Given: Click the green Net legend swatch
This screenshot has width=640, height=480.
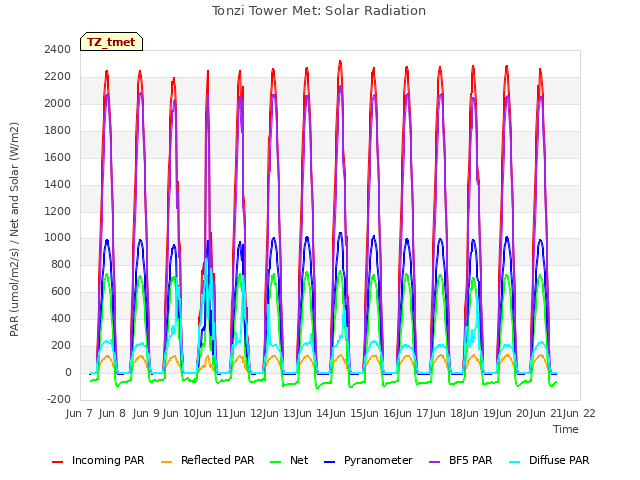Looking at the screenshot, I should (276, 462).
